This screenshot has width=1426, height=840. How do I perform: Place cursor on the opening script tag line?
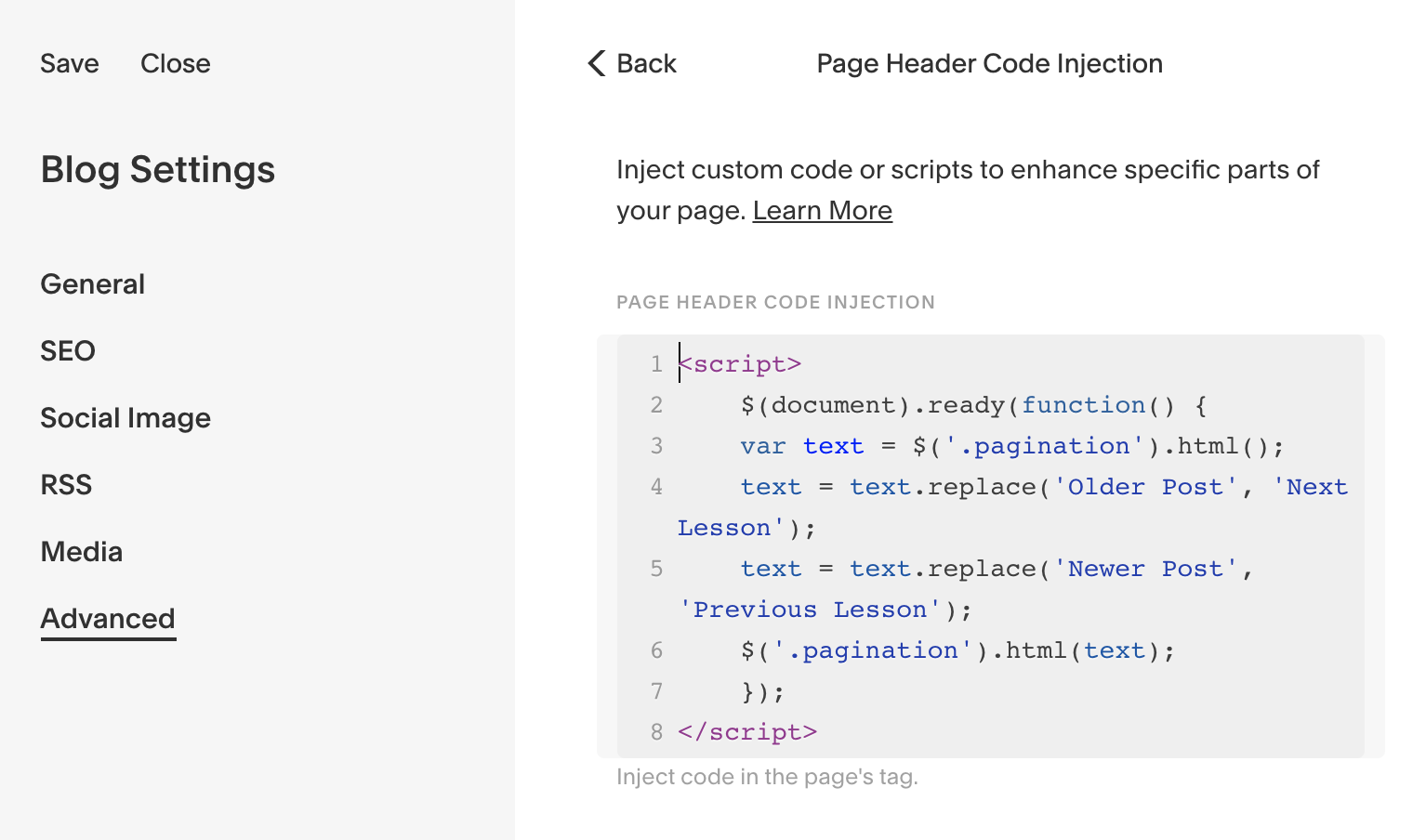point(740,364)
